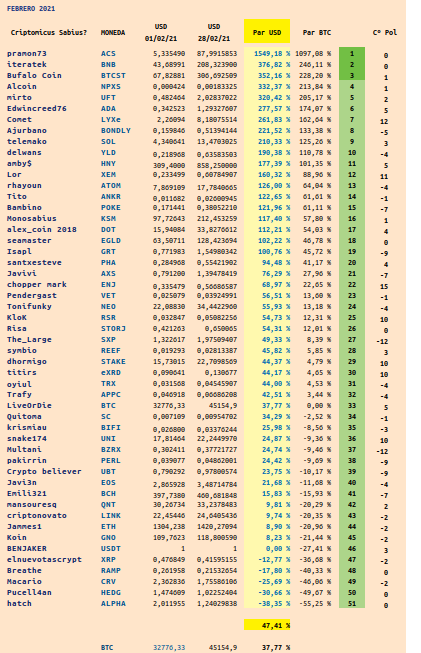
Task: Select the value '-38,35 %'
Action: click(272, 603)
